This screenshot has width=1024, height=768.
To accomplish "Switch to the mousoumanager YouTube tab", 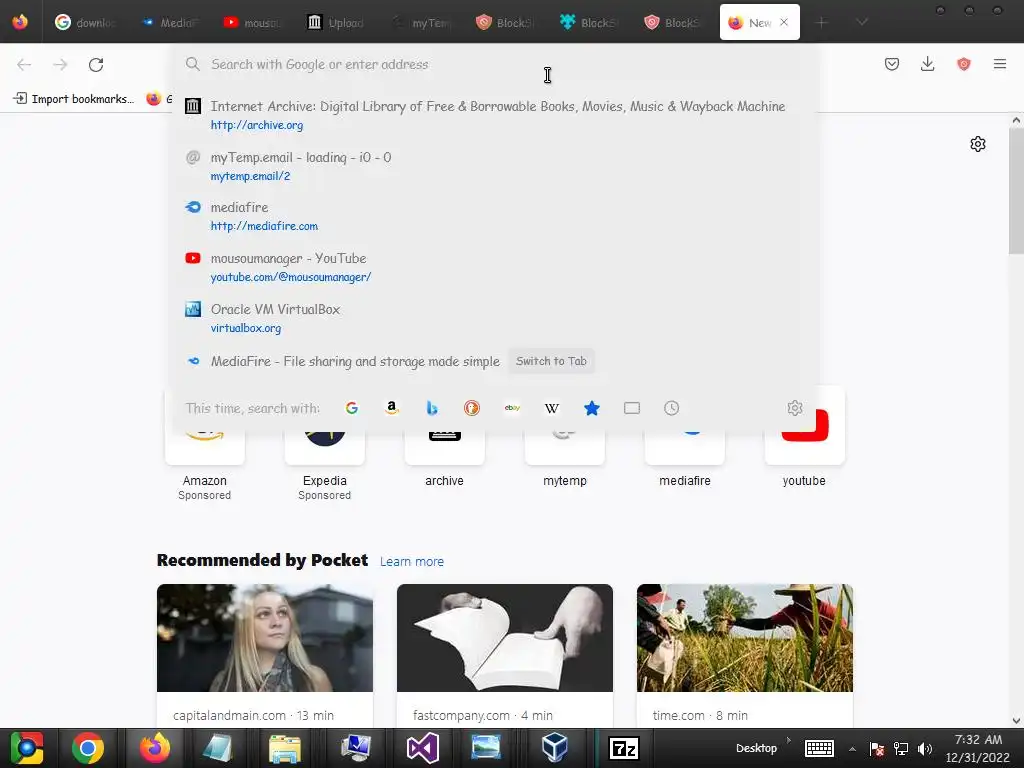I will coord(253,23).
